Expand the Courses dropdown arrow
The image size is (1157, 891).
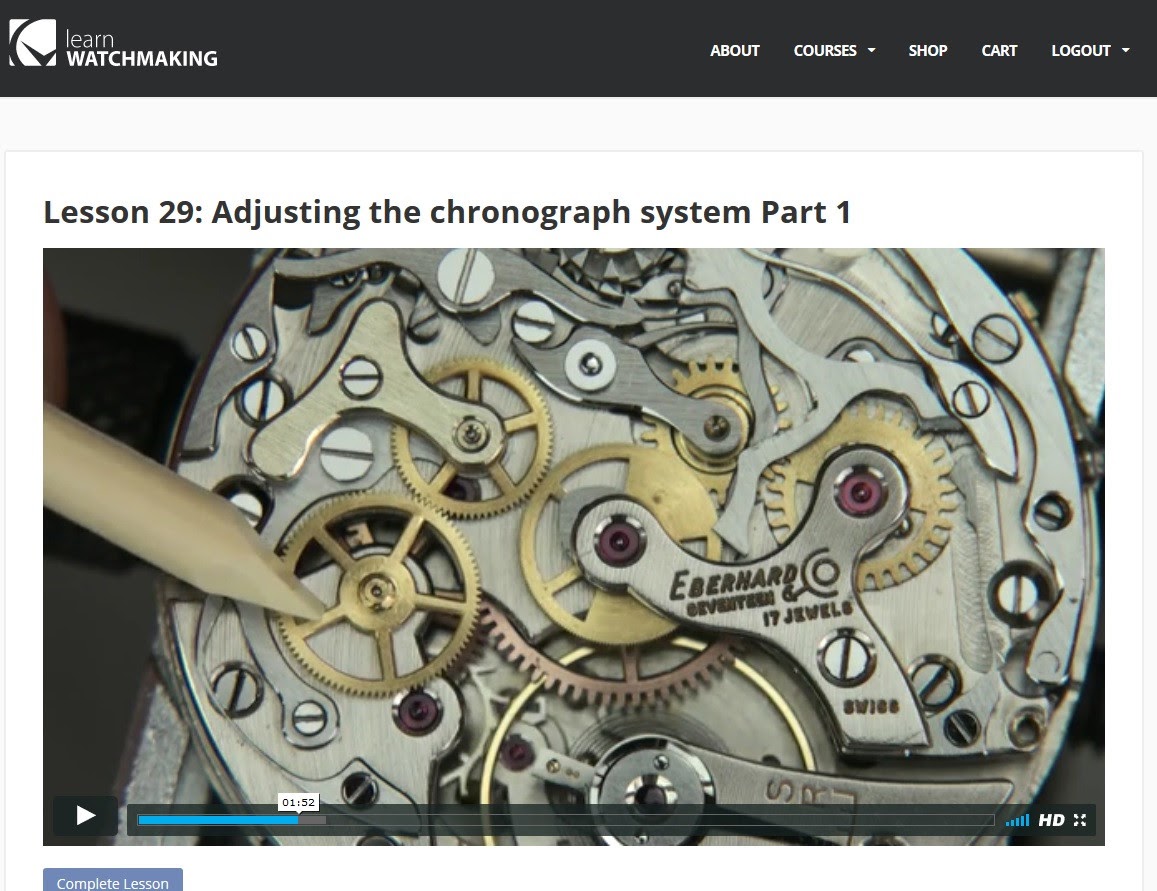(x=870, y=50)
